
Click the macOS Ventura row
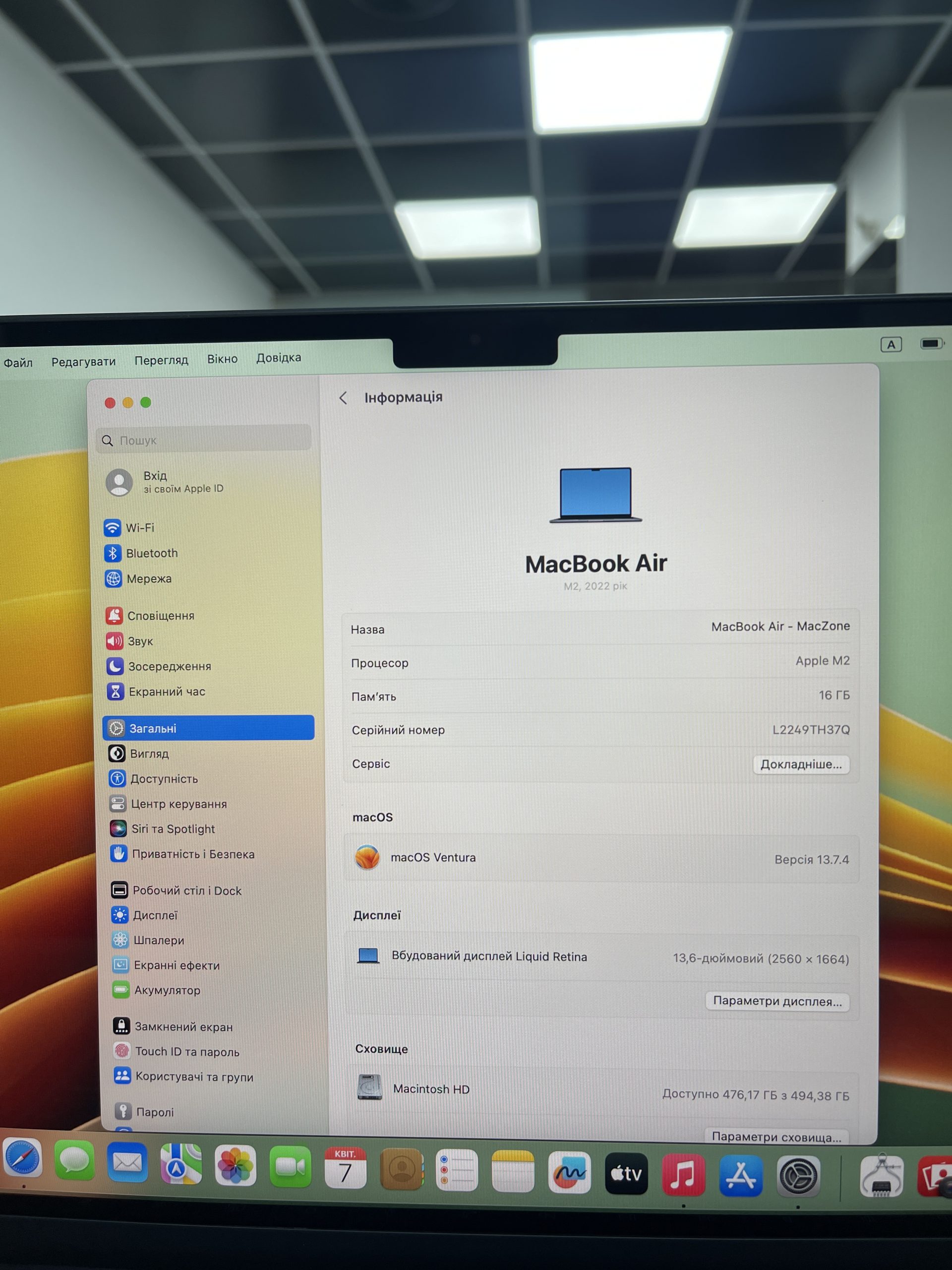(601, 858)
